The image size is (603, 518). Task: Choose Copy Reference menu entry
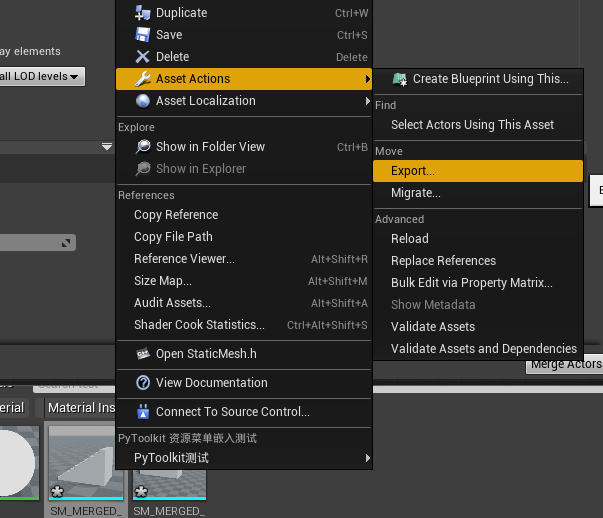click(244, 215)
